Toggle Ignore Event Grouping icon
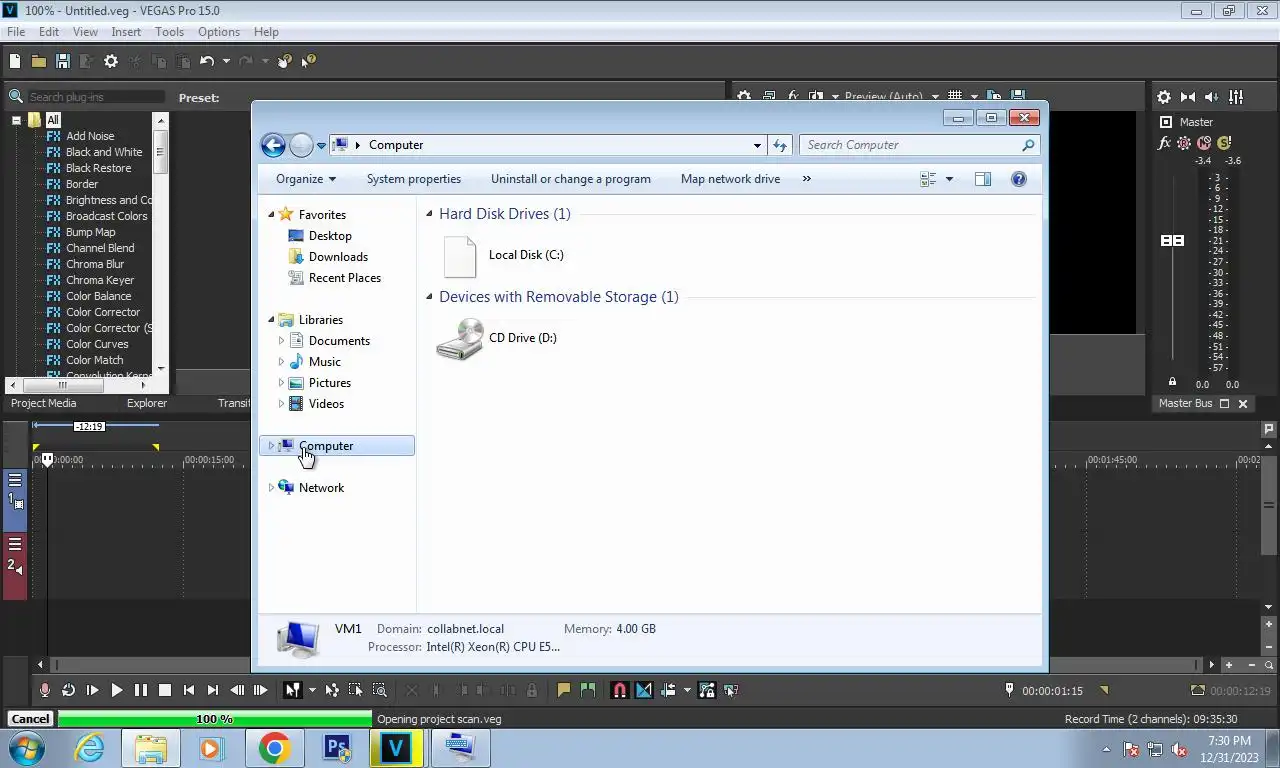The width and height of the screenshot is (1280, 768). pos(731,690)
